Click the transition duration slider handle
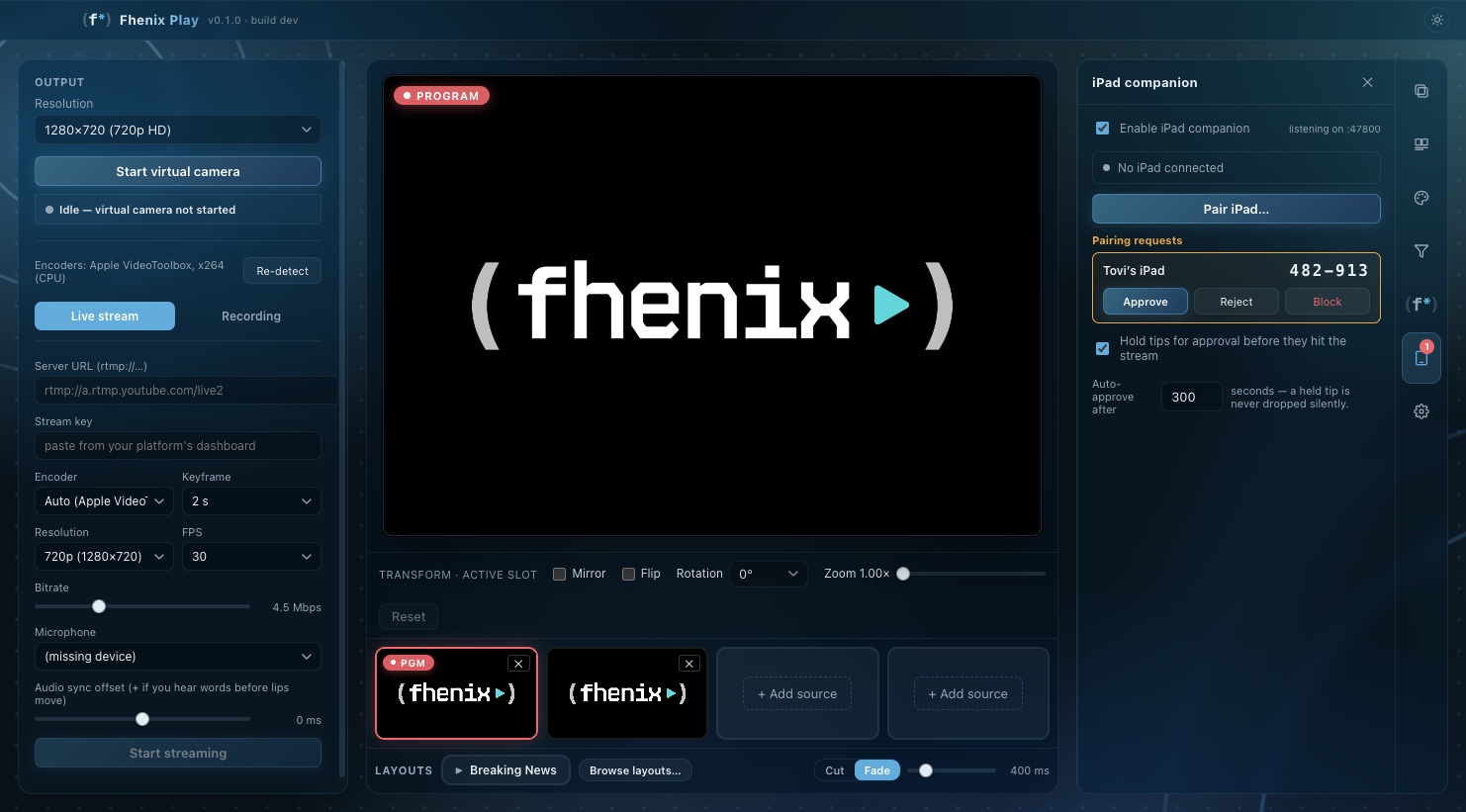This screenshot has height=812, width=1466. pyautogui.click(x=926, y=770)
